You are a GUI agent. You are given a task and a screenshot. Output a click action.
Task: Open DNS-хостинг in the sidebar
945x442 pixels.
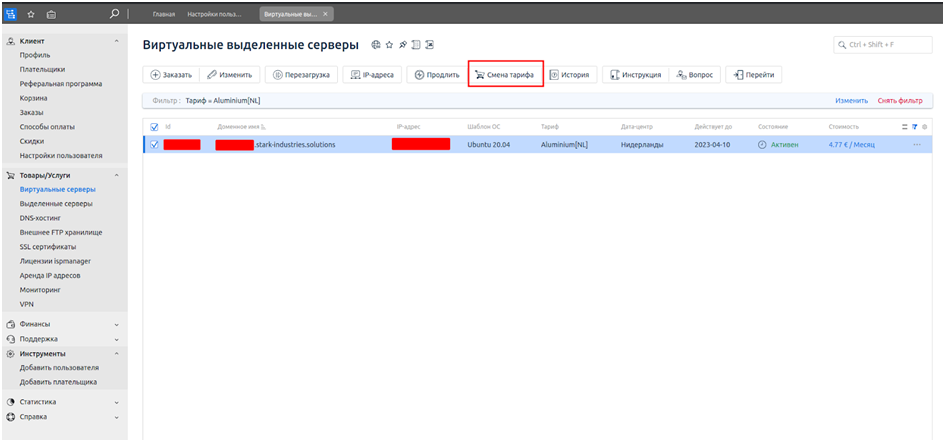point(42,217)
